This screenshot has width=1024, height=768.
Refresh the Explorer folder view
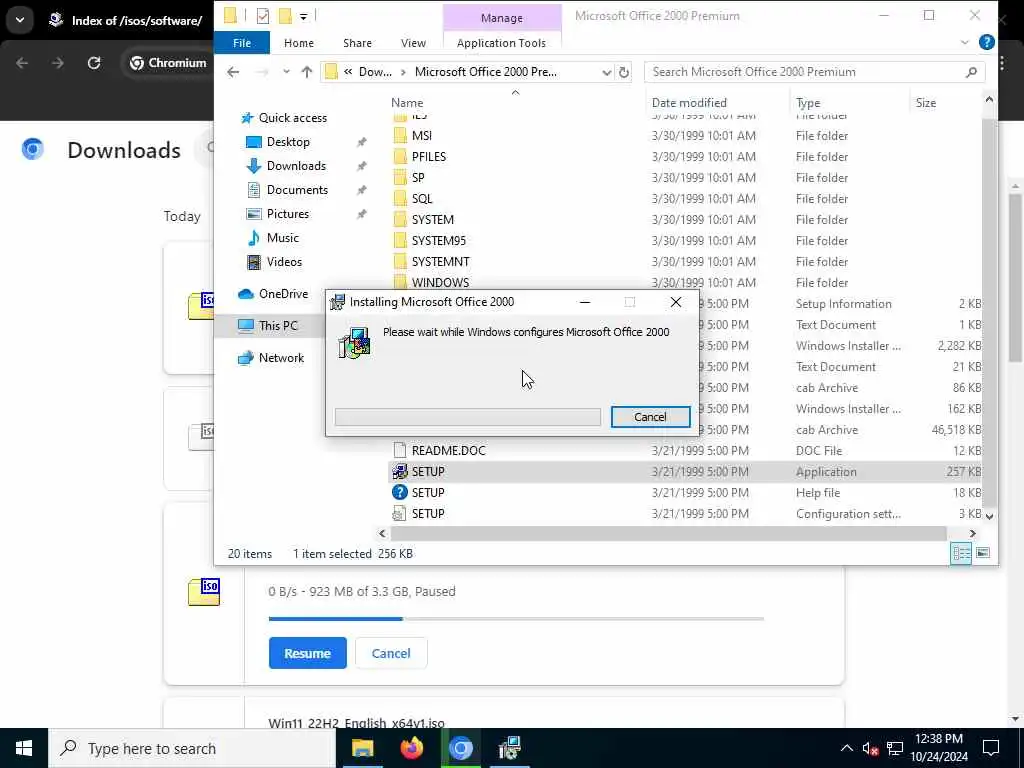pyautogui.click(x=624, y=72)
